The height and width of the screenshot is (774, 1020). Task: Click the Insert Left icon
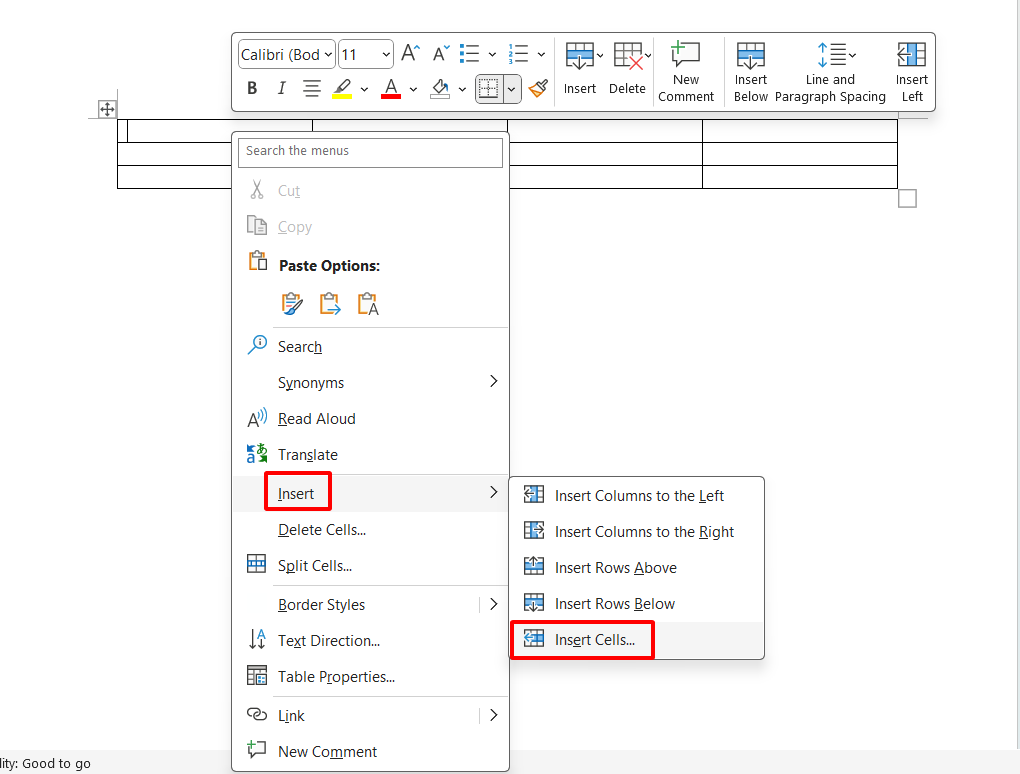(x=911, y=70)
